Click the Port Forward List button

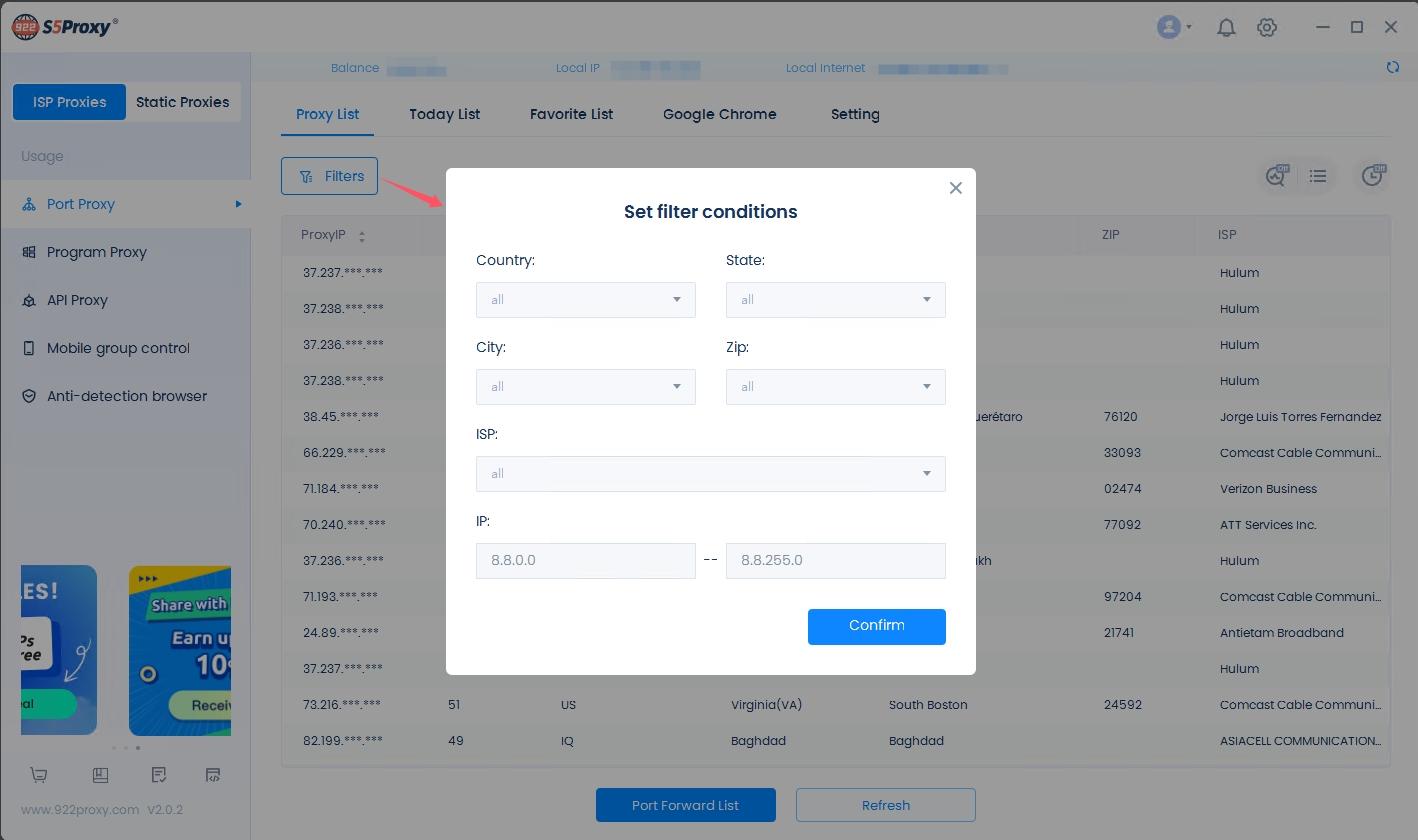click(685, 805)
